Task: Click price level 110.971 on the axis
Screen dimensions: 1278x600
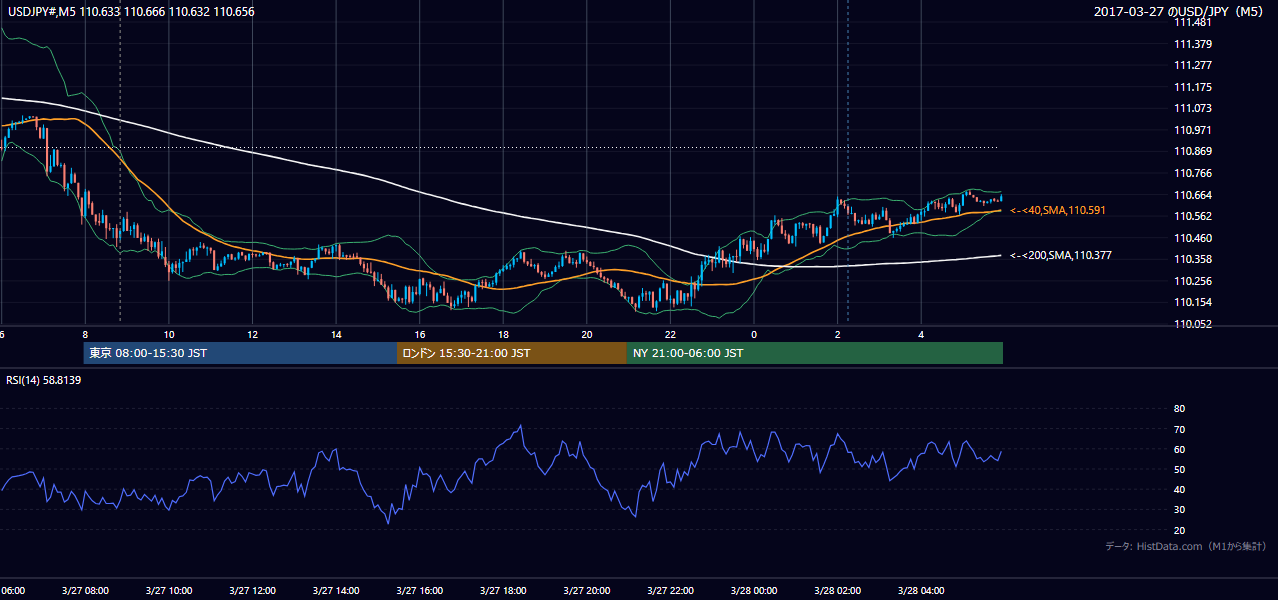Action: click(x=1193, y=130)
